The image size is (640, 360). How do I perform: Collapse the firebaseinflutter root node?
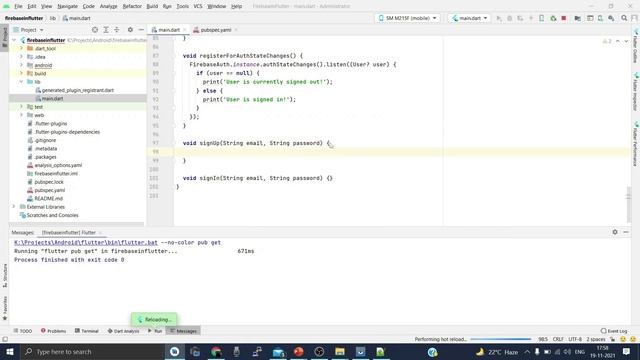14,40
